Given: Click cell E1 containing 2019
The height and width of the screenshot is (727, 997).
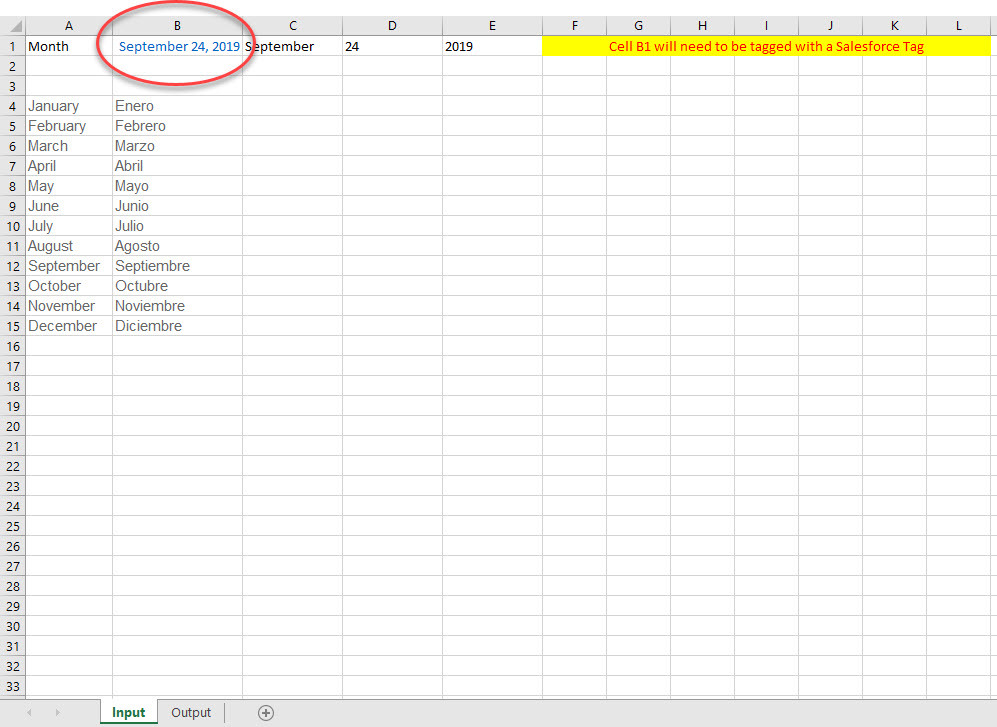Looking at the screenshot, I should coord(492,46).
